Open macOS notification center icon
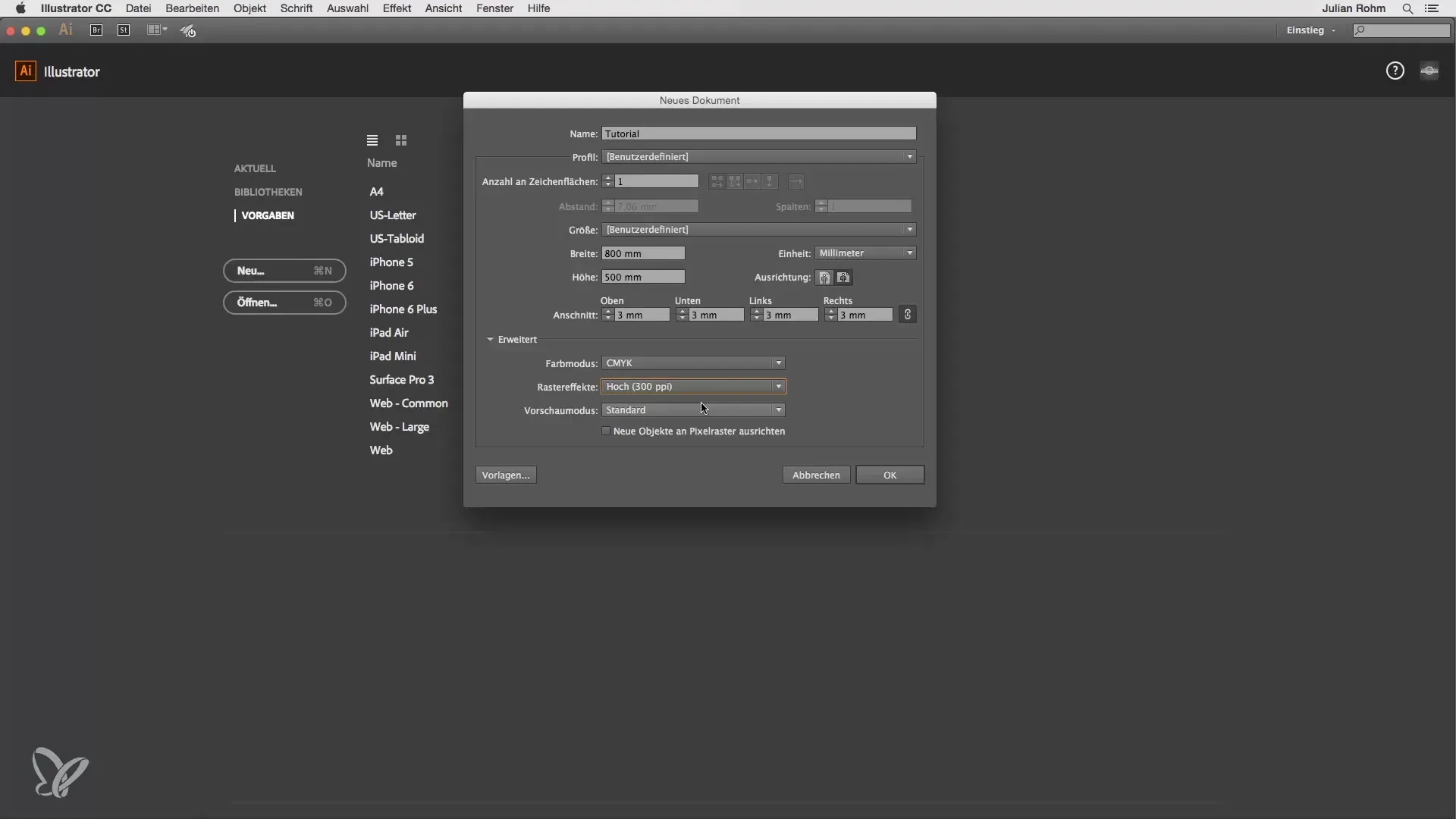This screenshot has width=1456, height=819. pos(1432,8)
